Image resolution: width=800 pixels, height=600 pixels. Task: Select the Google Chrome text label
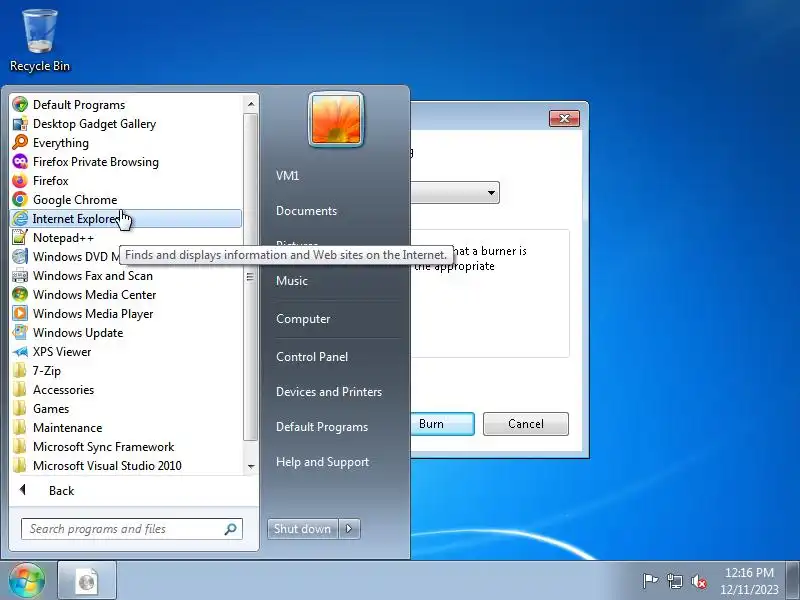(75, 200)
